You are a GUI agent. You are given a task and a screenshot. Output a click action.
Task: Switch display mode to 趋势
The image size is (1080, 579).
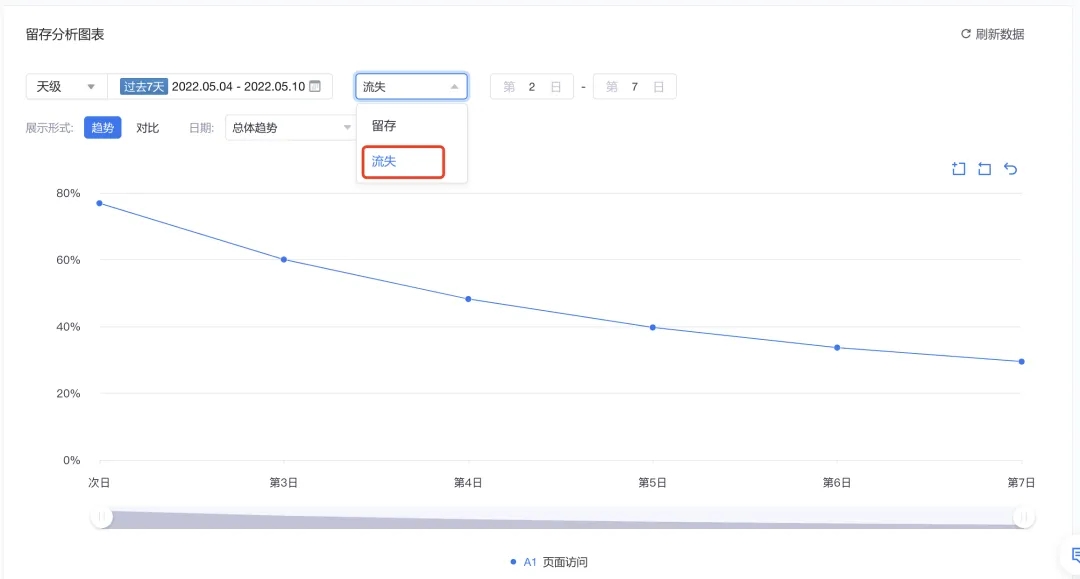[x=102, y=128]
